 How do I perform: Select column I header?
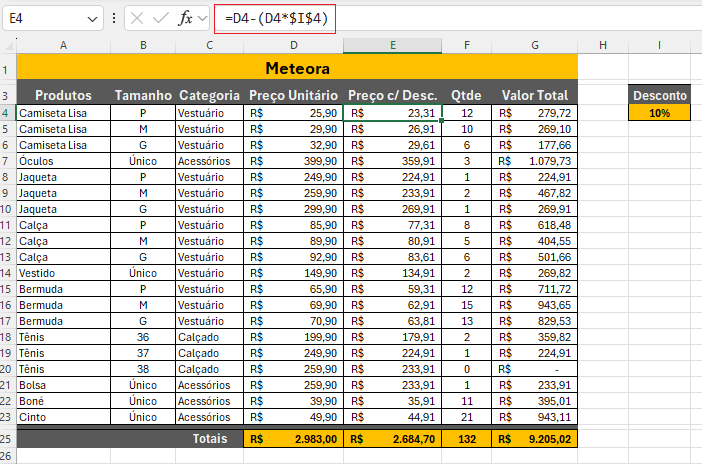(x=659, y=45)
